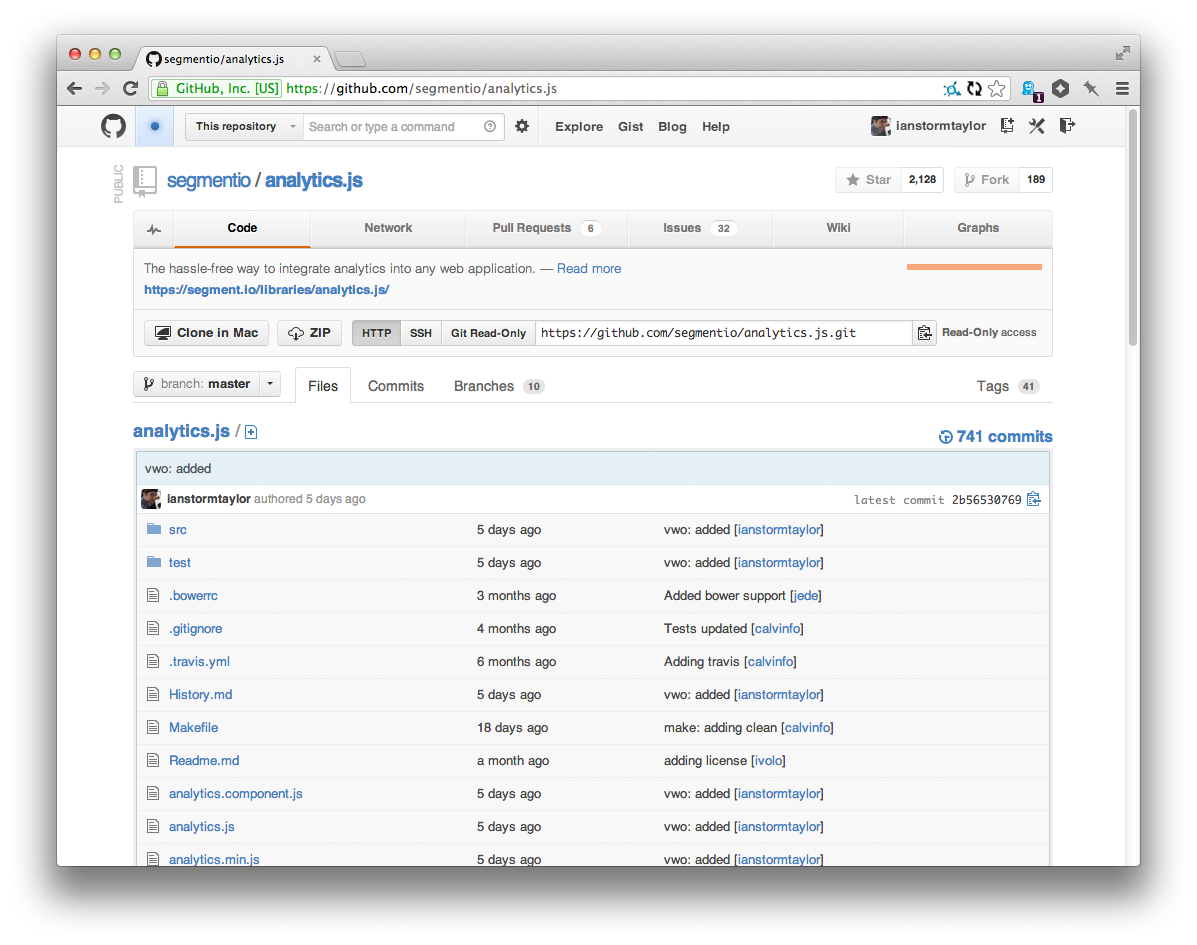This screenshot has height=945, width=1197.
Task: Open the blue notifications indicator
Action: pyautogui.click(x=155, y=126)
